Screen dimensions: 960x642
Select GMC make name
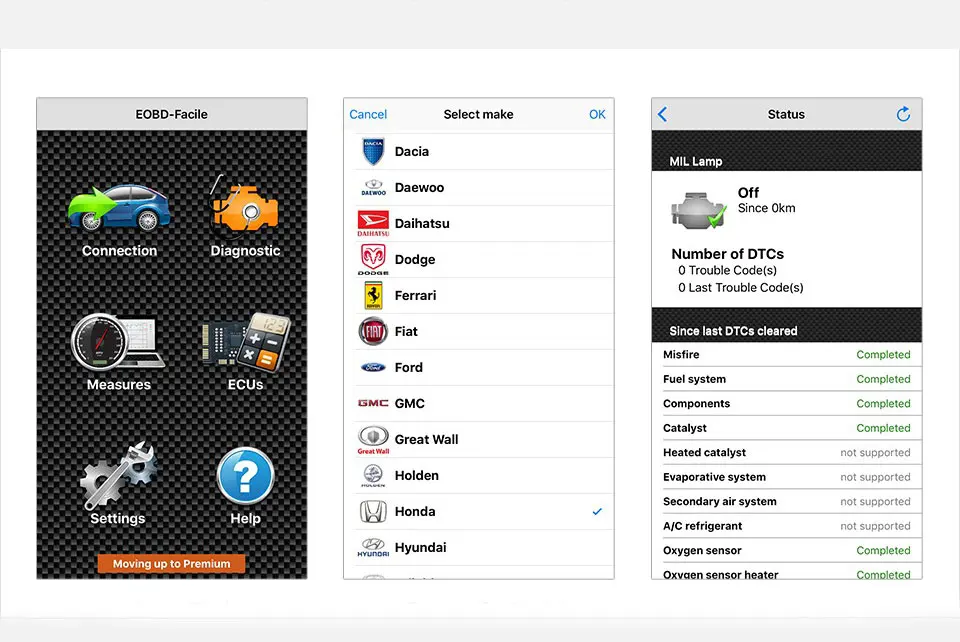(410, 403)
